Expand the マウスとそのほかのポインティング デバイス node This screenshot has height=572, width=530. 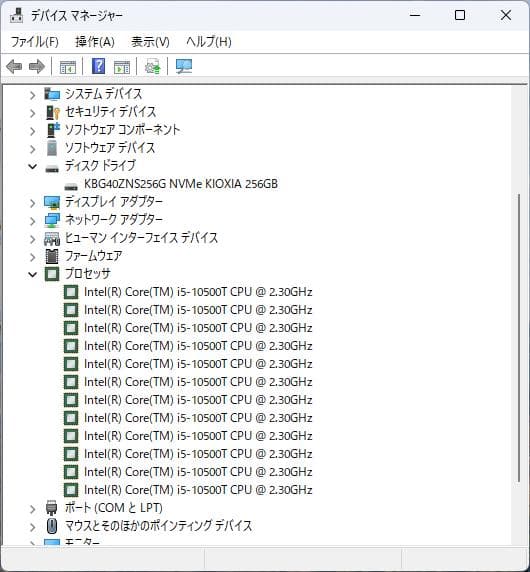pyautogui.click(x=32, y=527)
